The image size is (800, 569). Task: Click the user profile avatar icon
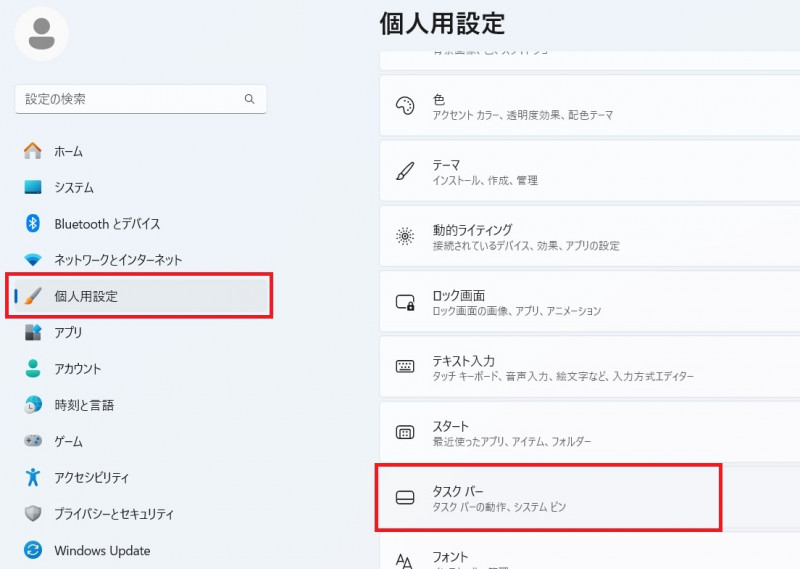coord(41,34)
